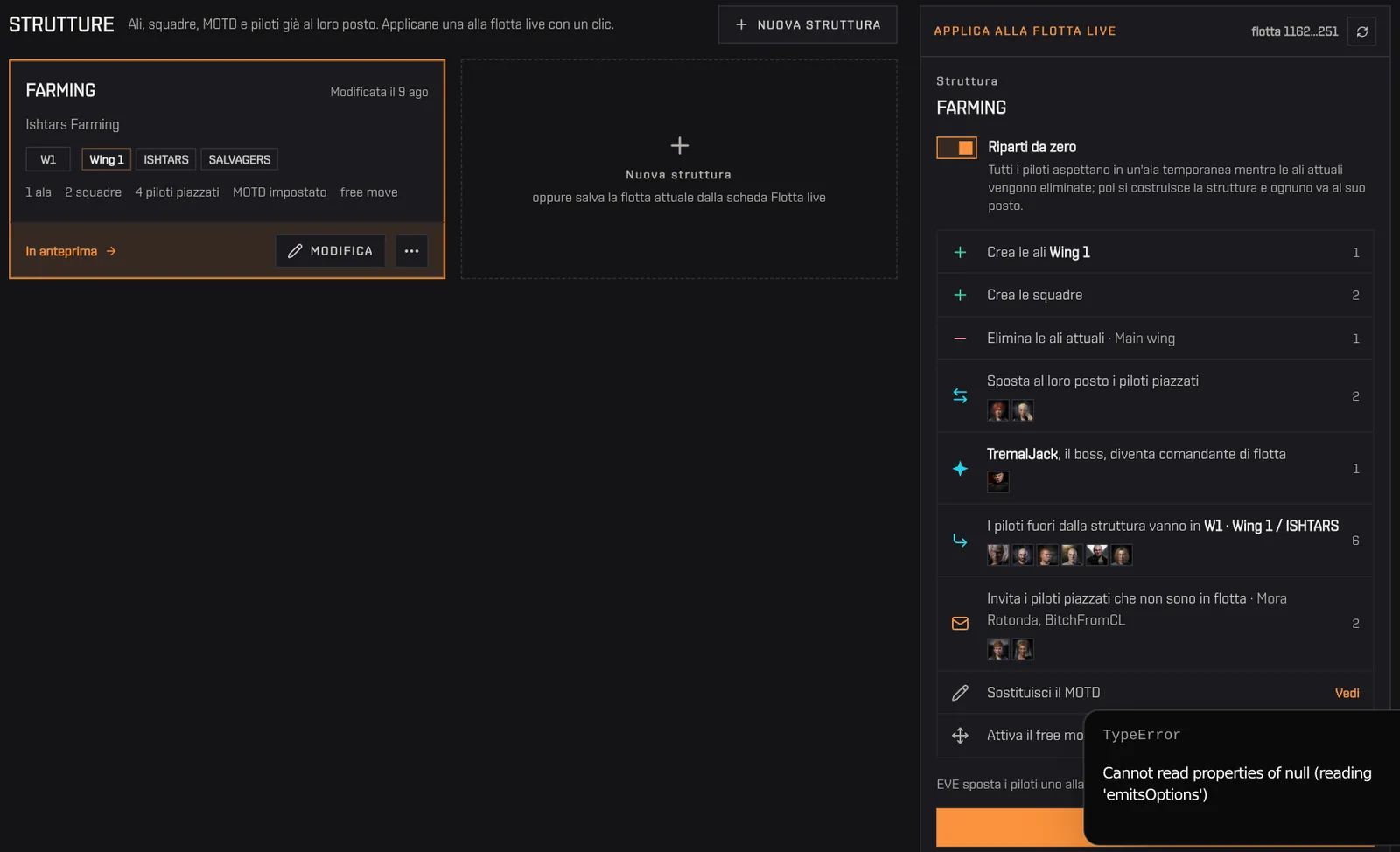
Task: Click the star icon next to TremalJack row
Action: click(x=960, y=469)
